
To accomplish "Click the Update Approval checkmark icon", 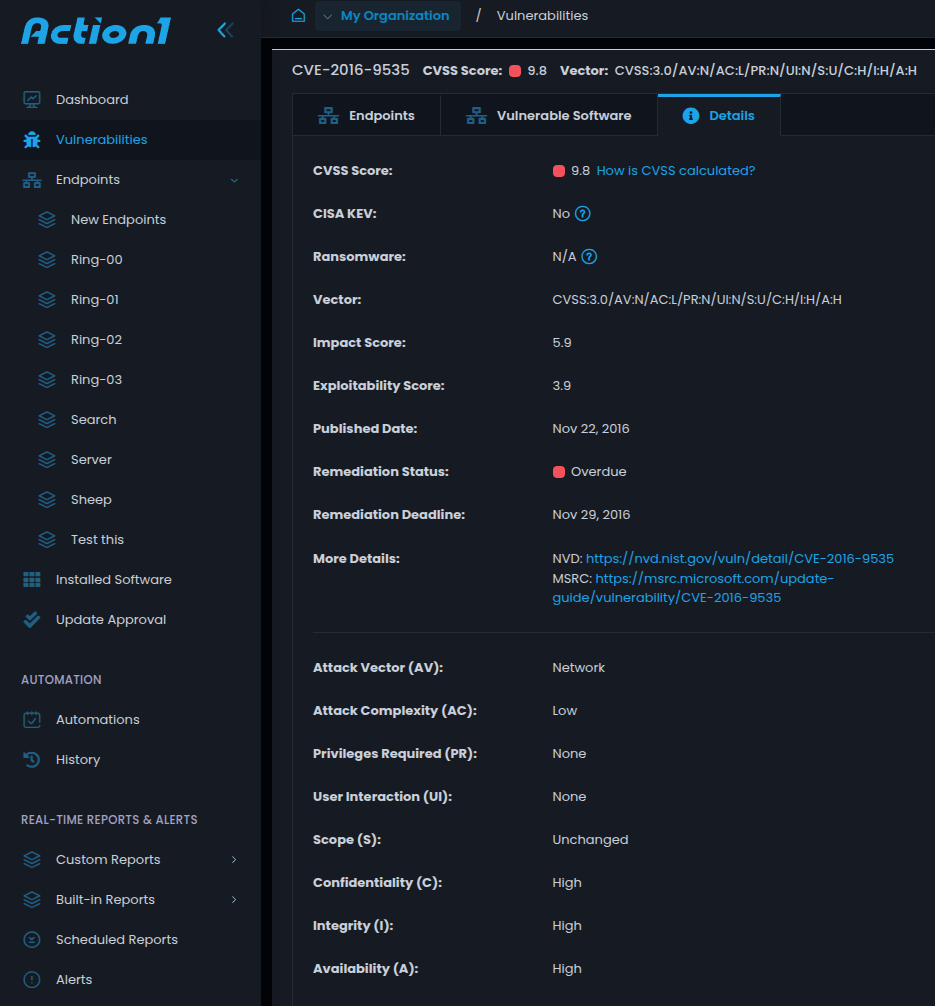I will pyautogui.click(x=32, y=620).
